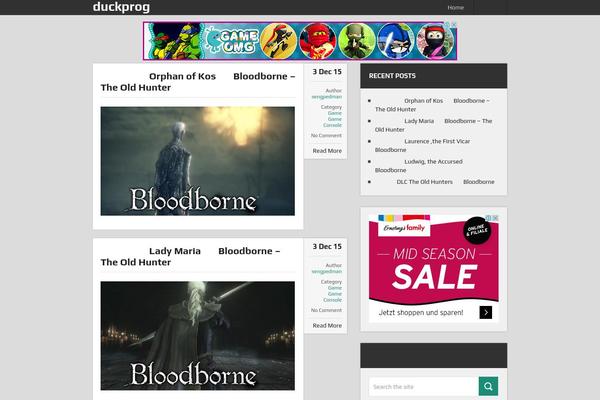Open Game Console category on Orphan of Kos post
The height and width of the screenshot is (400, 600).
(x=333, y=122)
